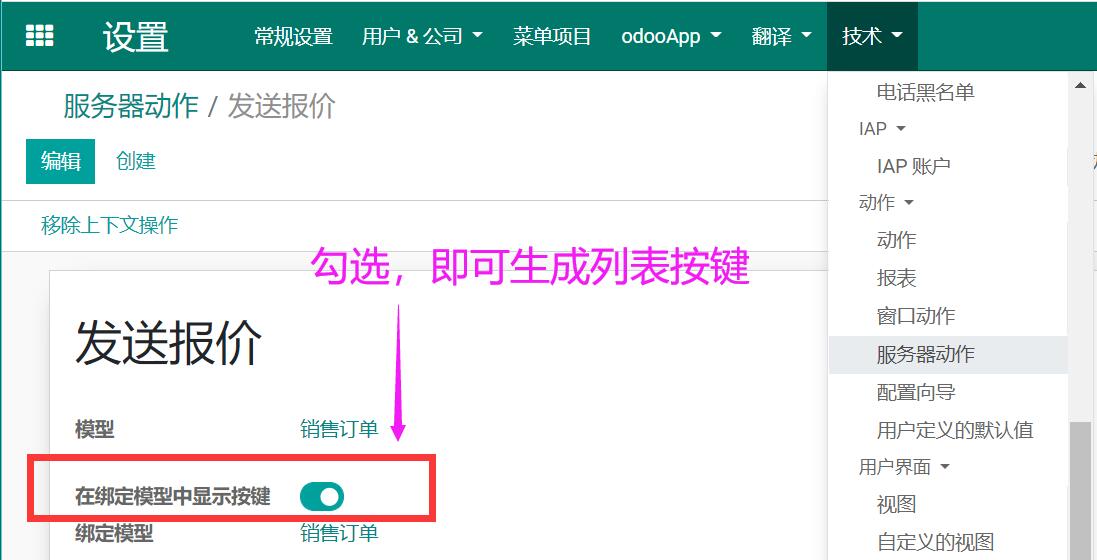The height and width of the screenshot is (560, 1097).
Task: Click the 创建 button
Action: (136, 161)
